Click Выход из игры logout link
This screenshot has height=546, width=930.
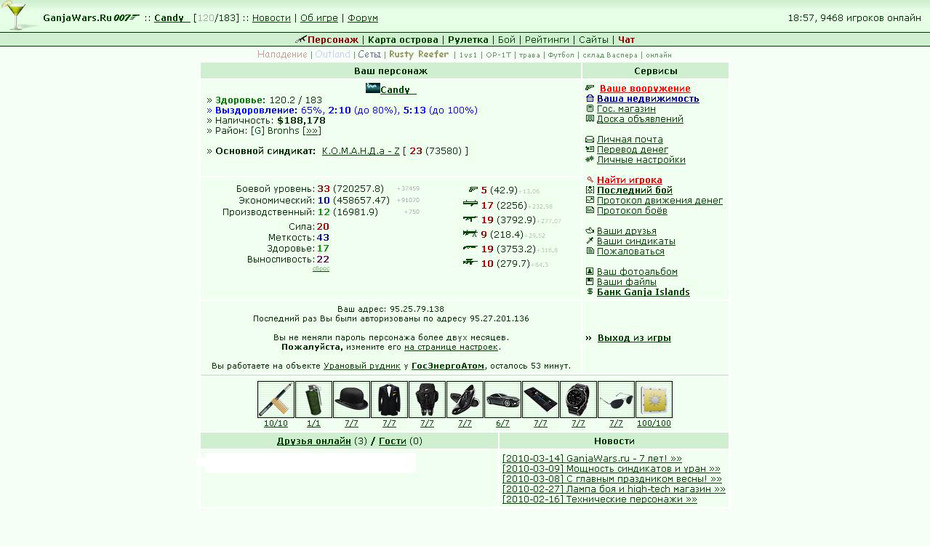[634, 338]
